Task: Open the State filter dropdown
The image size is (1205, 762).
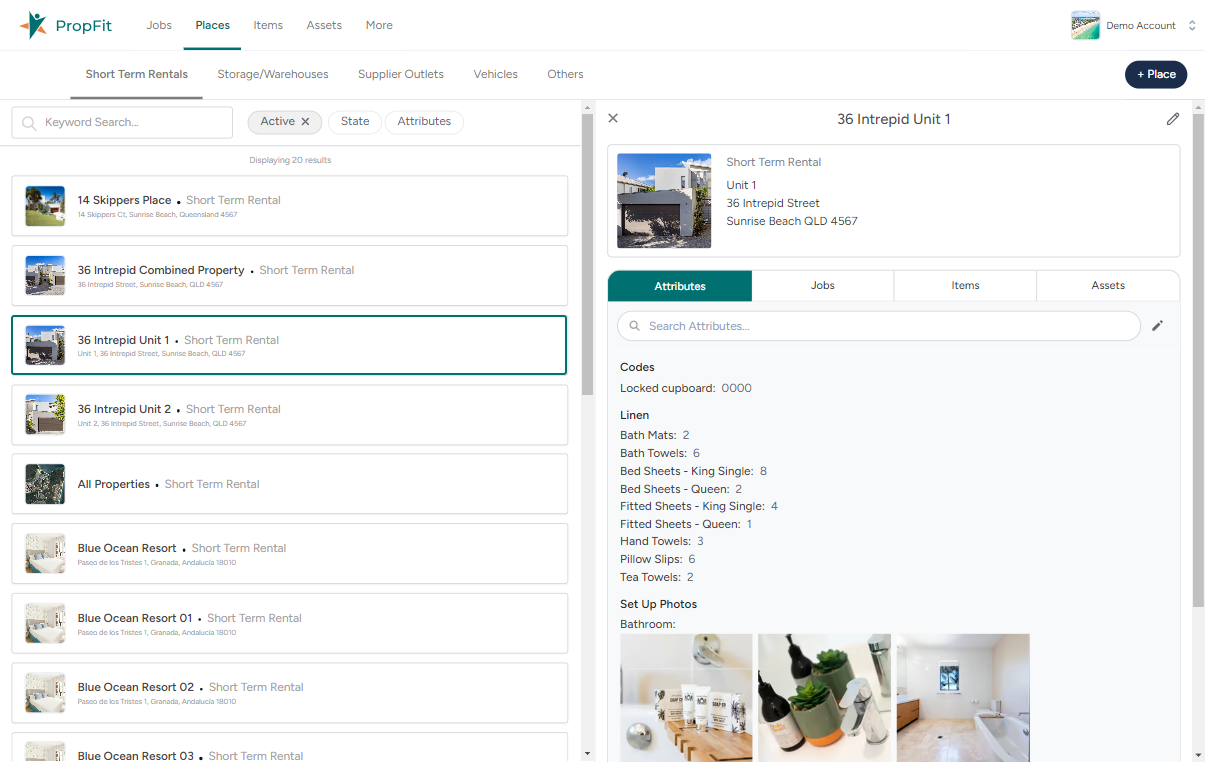Action: pos(354,122)
